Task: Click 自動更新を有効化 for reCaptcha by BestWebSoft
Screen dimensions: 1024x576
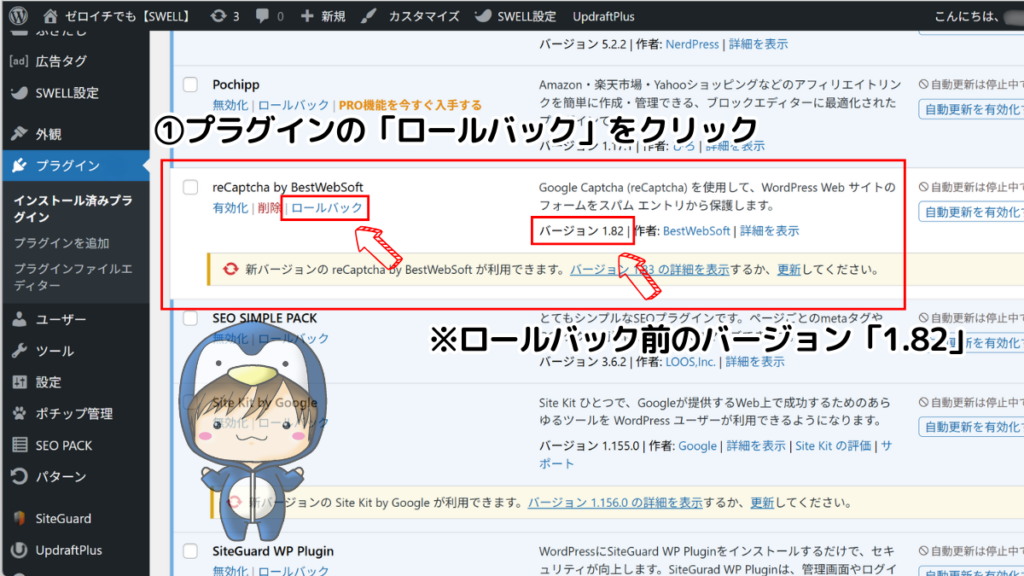Action: [972, 212]
